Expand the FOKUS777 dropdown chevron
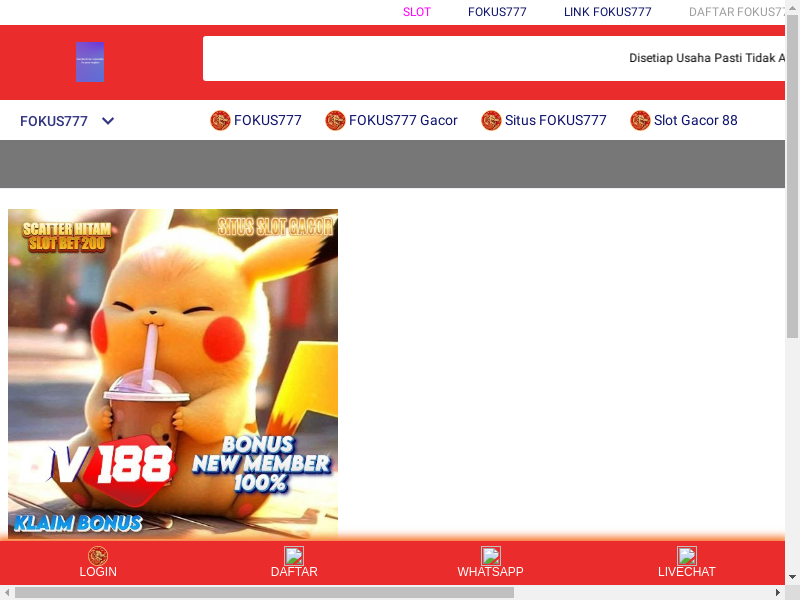Image resolution: width=800 pixels, height=600 pixels. click(108, 121)
